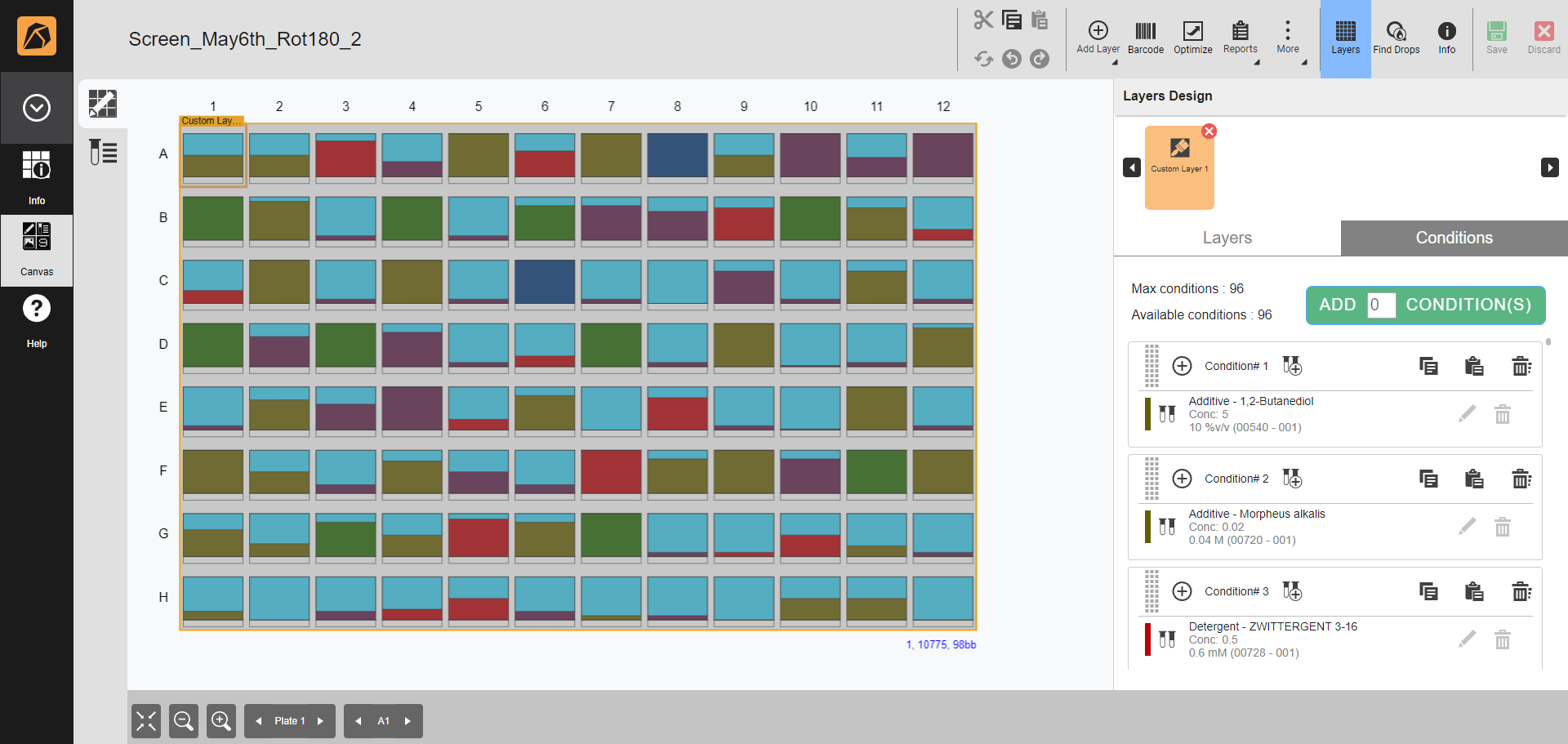This screenshot has height=744, width=1568.
Task: Open the Info sidebar section
Action: click(x=37, y=178)
